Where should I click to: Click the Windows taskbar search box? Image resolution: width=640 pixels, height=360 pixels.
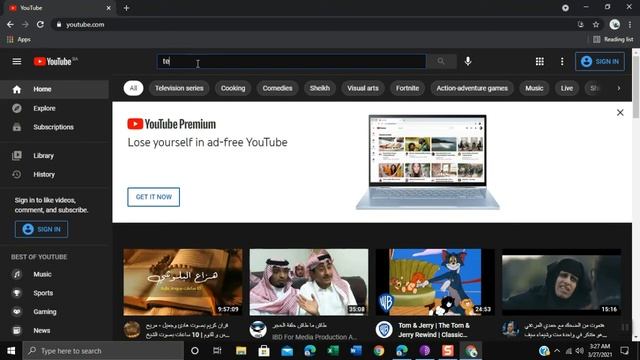click(x=103, y=351)
